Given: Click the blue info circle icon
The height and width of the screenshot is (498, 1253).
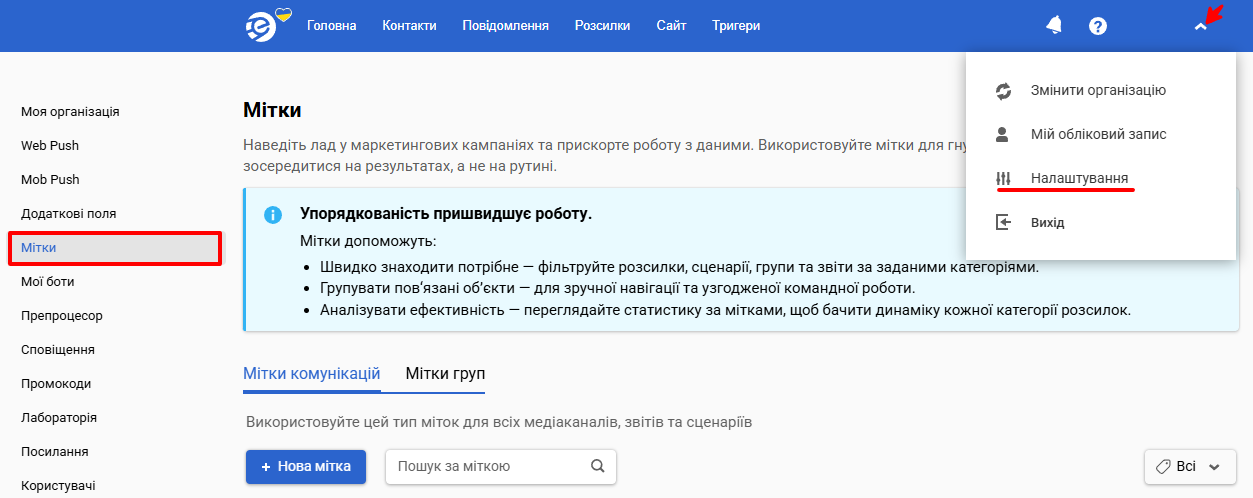Looking at the screenshot, I should 272,215.
